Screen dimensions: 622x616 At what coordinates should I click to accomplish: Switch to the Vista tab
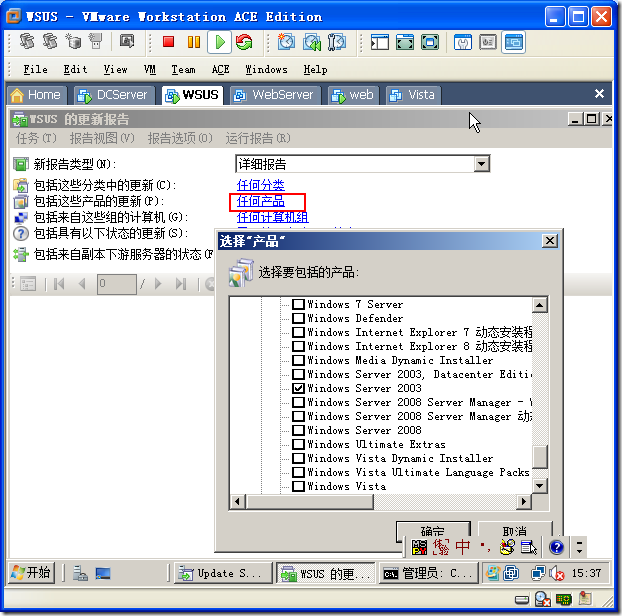pyautogui.click(x=413, y=95)
